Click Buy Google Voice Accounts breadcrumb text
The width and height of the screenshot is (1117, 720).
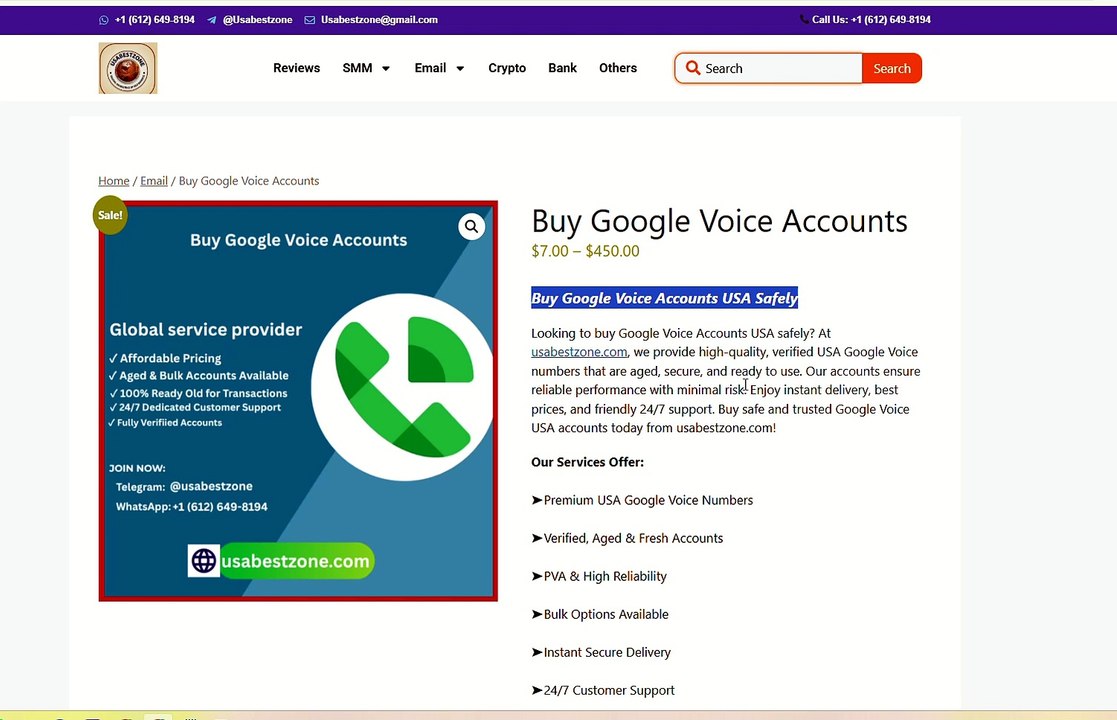point(249,181)
